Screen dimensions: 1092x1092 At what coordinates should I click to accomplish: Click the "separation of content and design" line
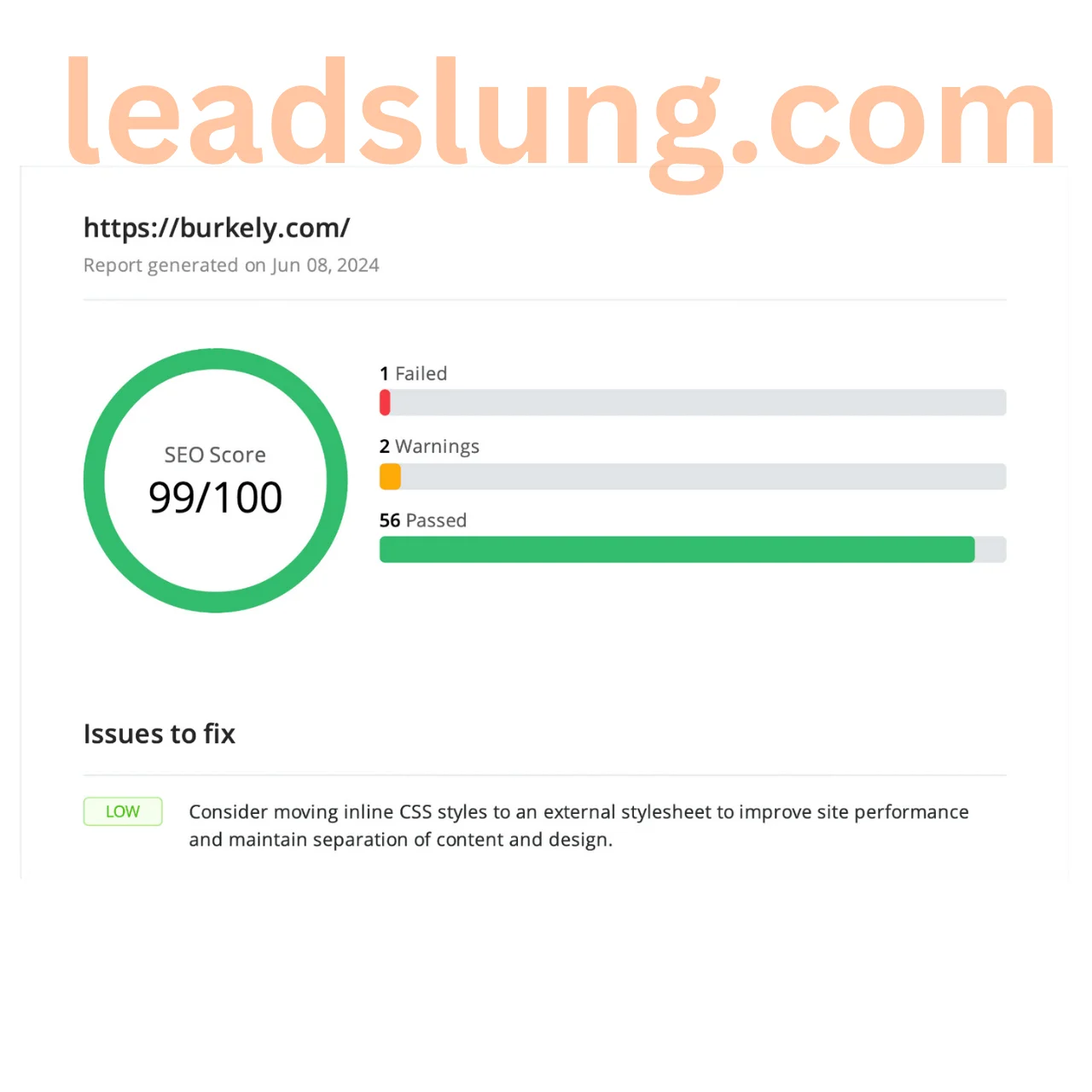[x=401, y=840]
